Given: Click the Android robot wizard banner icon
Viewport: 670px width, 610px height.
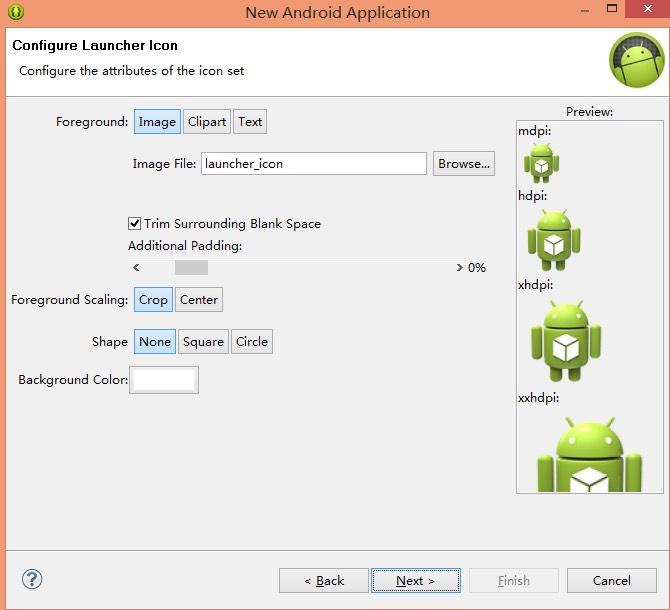Looking at the screenshot, I should click(x=636, y=61).
